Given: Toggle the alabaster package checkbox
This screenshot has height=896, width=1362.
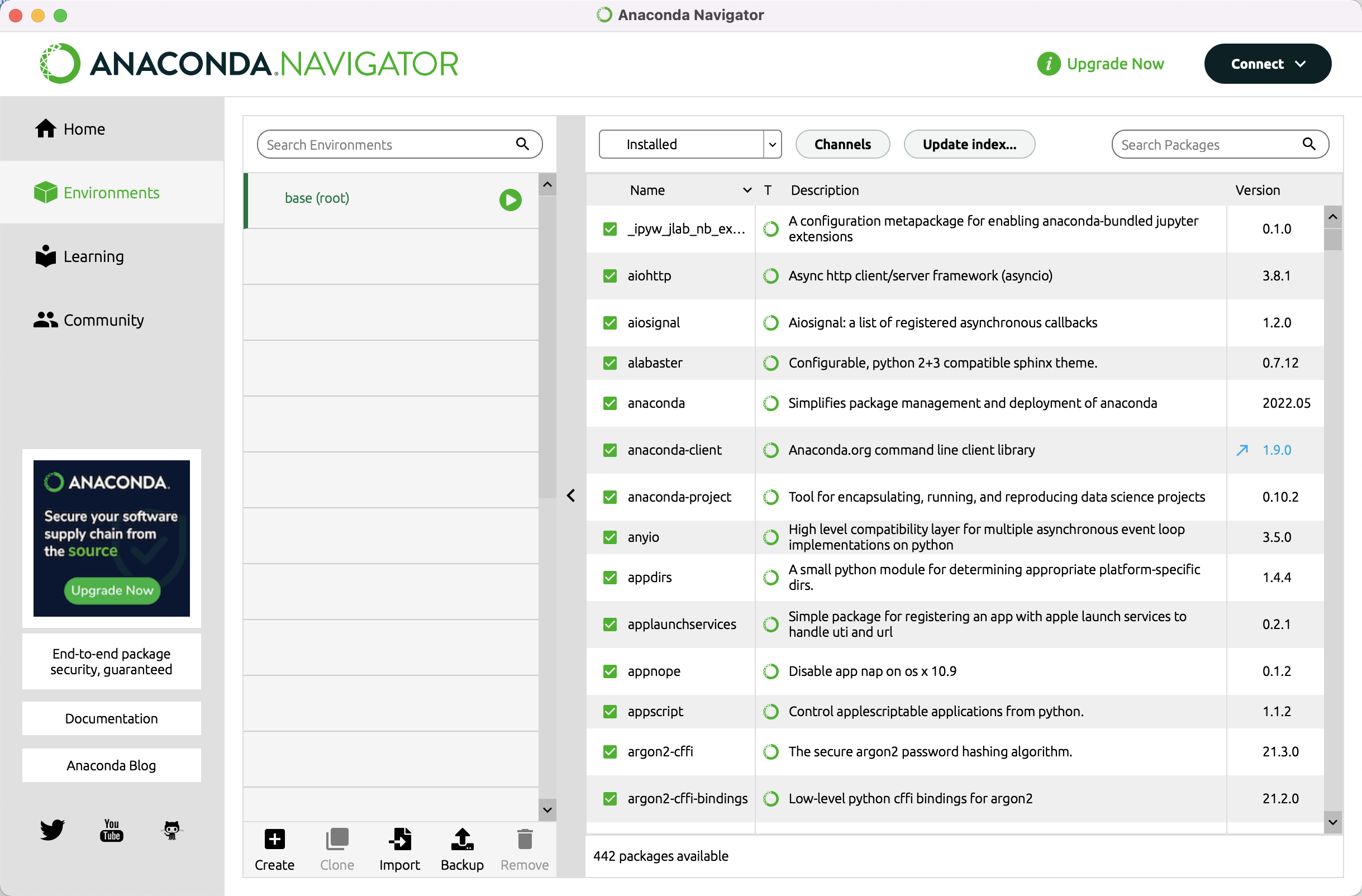Looking at the screenshot, I should (610, 363).
